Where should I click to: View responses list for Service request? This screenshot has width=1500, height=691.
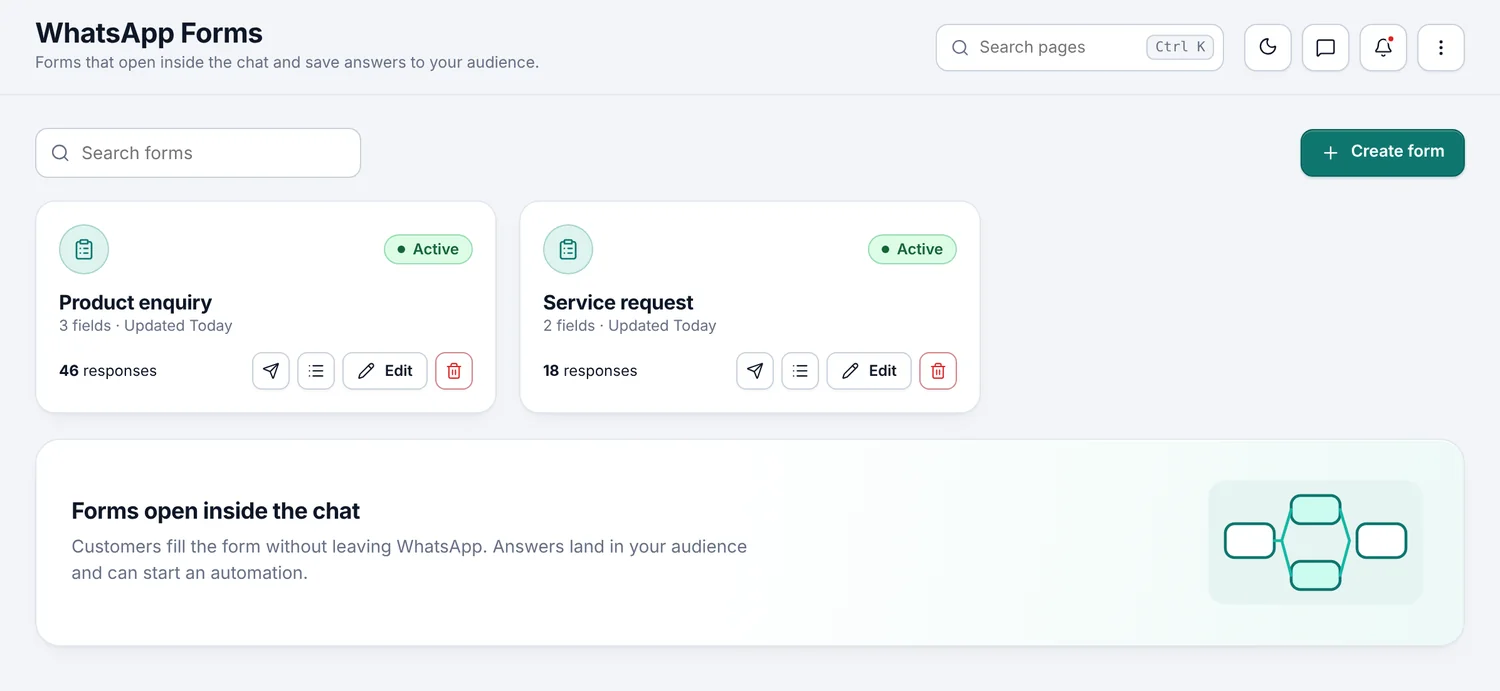click(x=800, y=371)
